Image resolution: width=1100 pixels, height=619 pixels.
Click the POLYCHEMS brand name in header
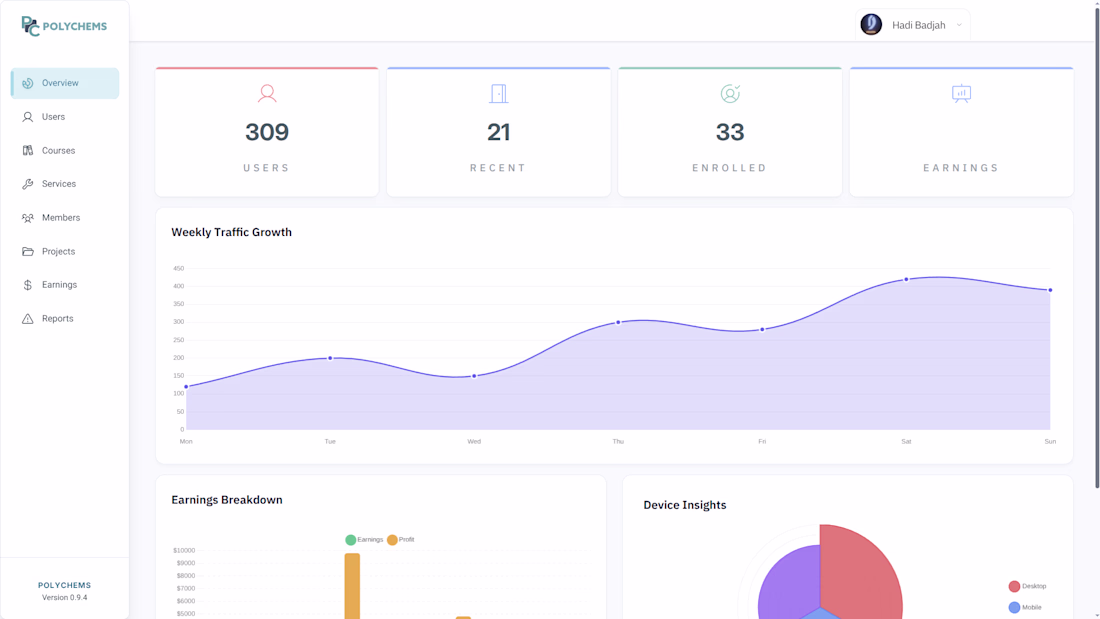tap(74, 27)
